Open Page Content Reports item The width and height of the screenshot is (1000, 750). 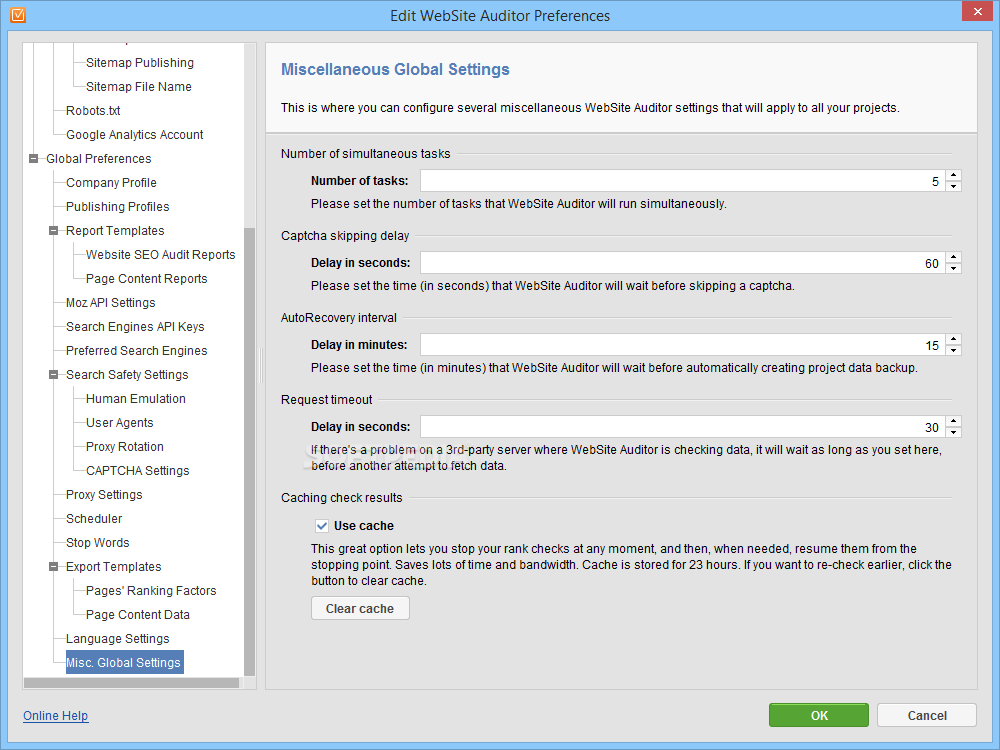click(147, 279)
